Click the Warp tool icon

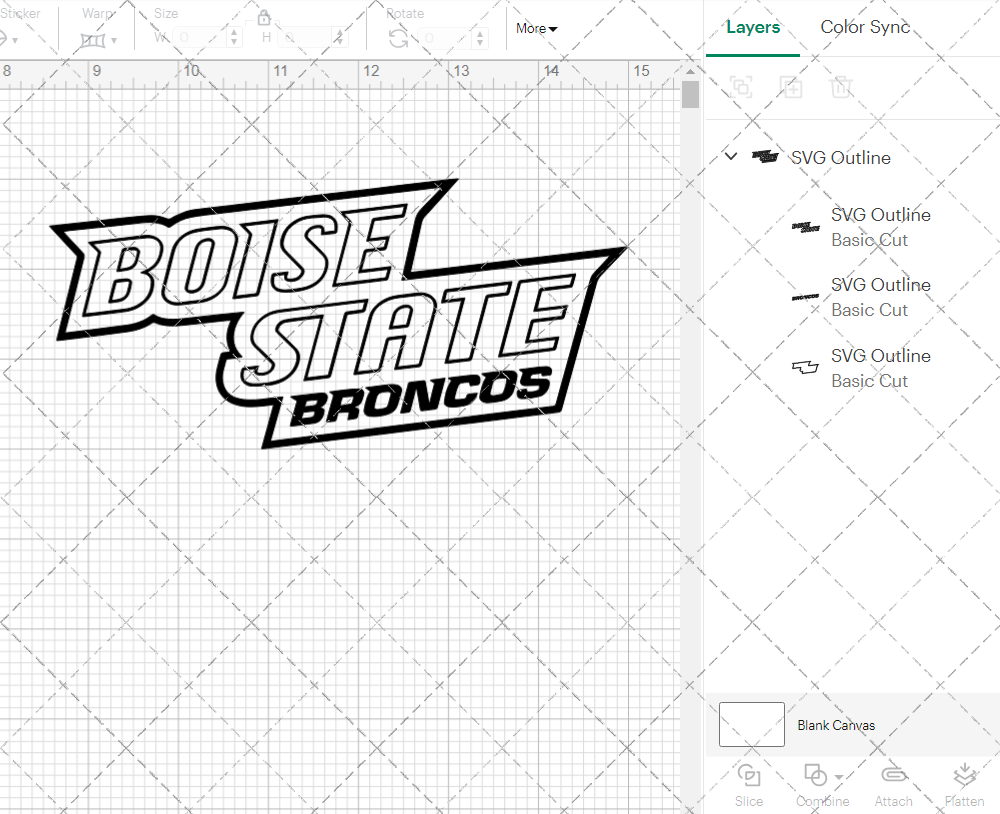point(94,40)
